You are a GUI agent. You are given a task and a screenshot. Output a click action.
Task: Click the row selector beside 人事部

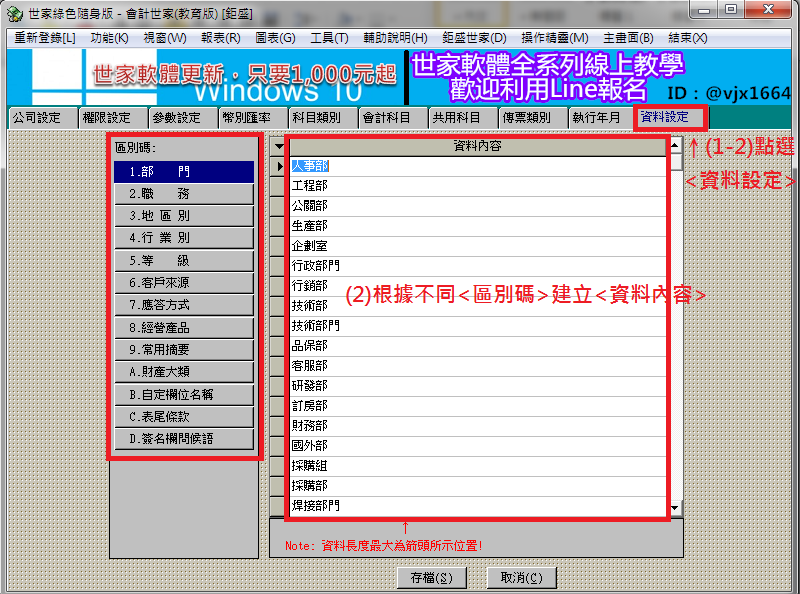point(280,166)
